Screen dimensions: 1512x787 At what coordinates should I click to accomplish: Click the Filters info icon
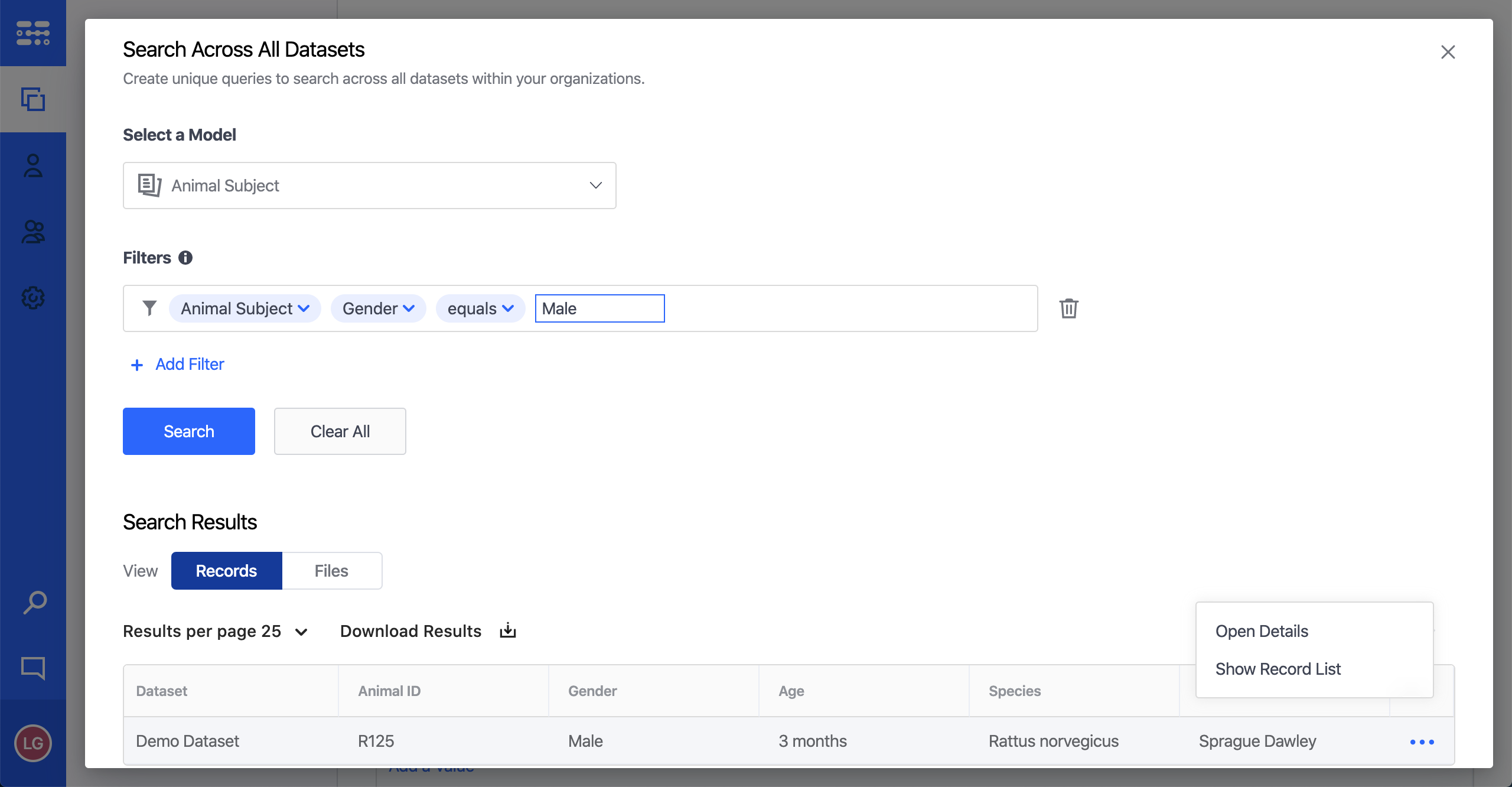[x=185, y=258]
